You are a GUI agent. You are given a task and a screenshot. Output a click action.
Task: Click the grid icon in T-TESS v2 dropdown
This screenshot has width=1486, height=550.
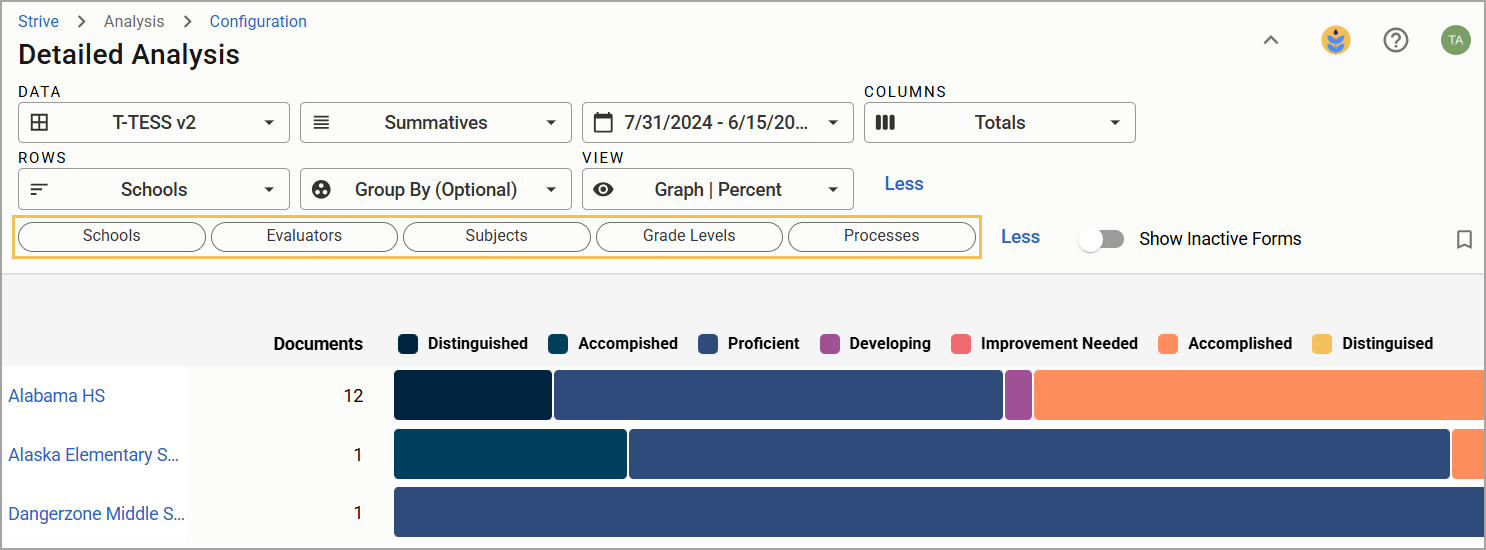click(39, 123)
